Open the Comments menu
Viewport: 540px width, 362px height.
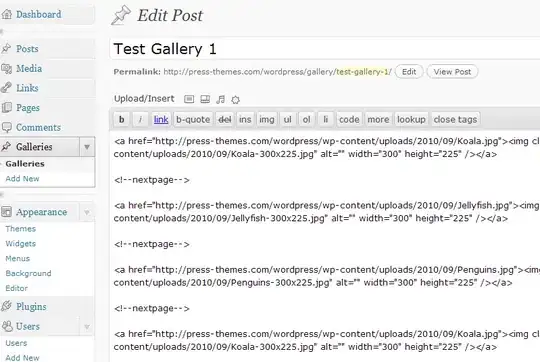tap(38, 127)
